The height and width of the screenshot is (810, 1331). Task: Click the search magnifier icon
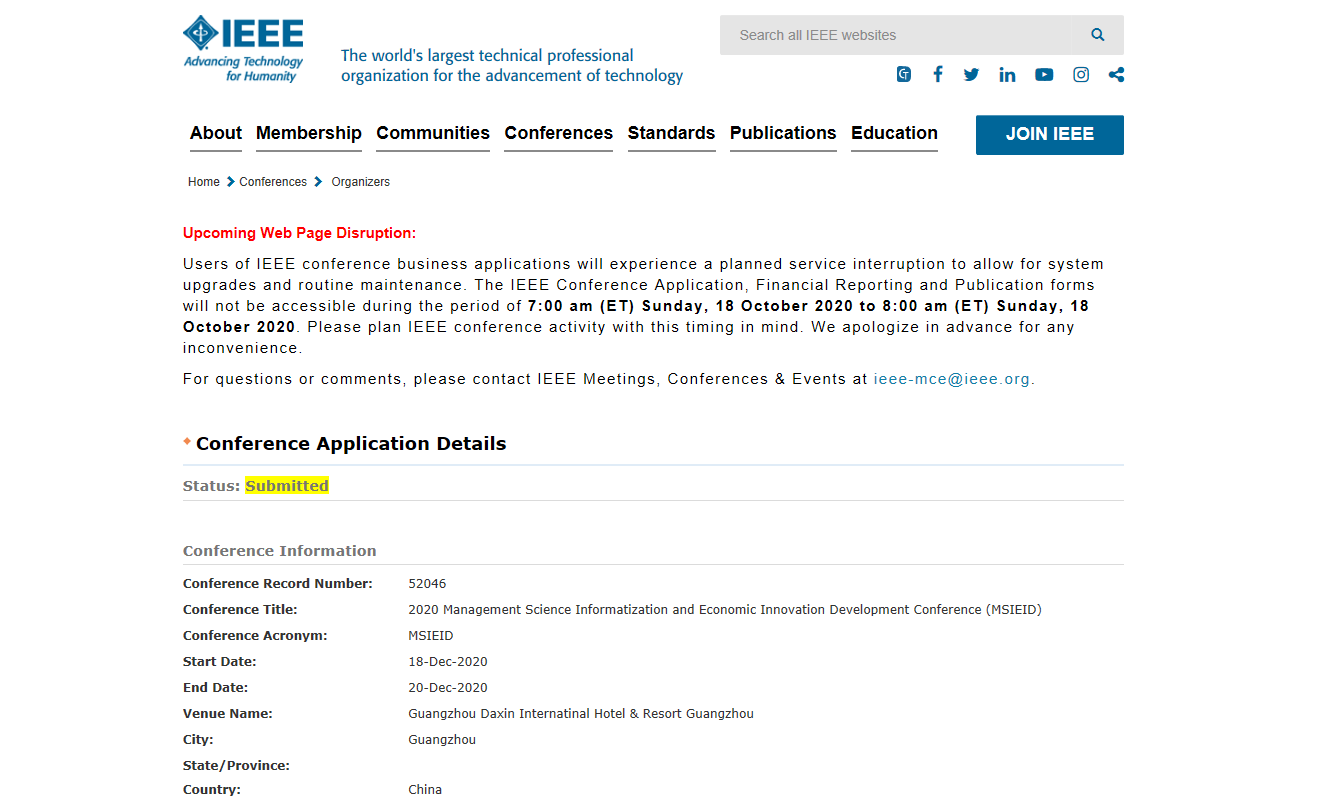[x=1098, y=35]
